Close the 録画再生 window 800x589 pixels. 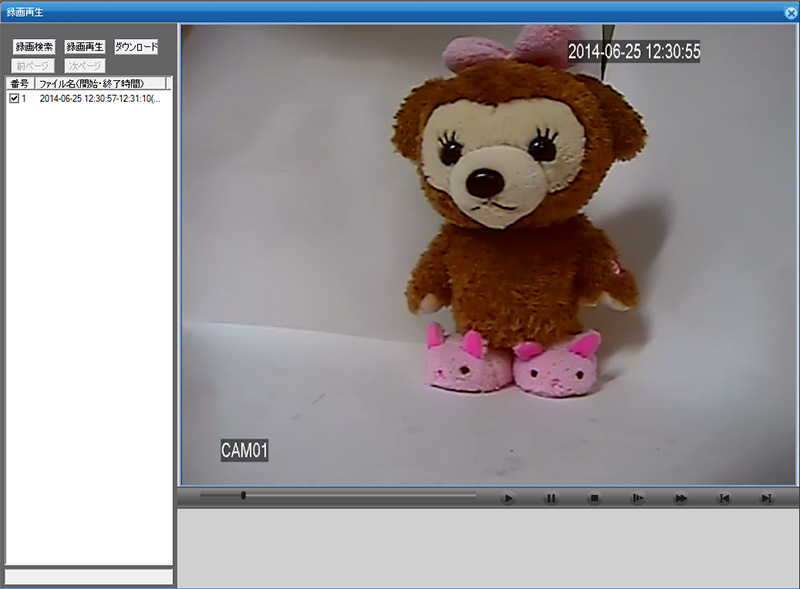(791, 13)
